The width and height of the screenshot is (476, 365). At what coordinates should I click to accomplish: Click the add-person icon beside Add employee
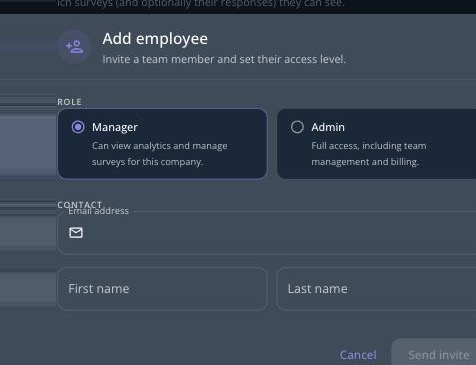pos(75,47)
